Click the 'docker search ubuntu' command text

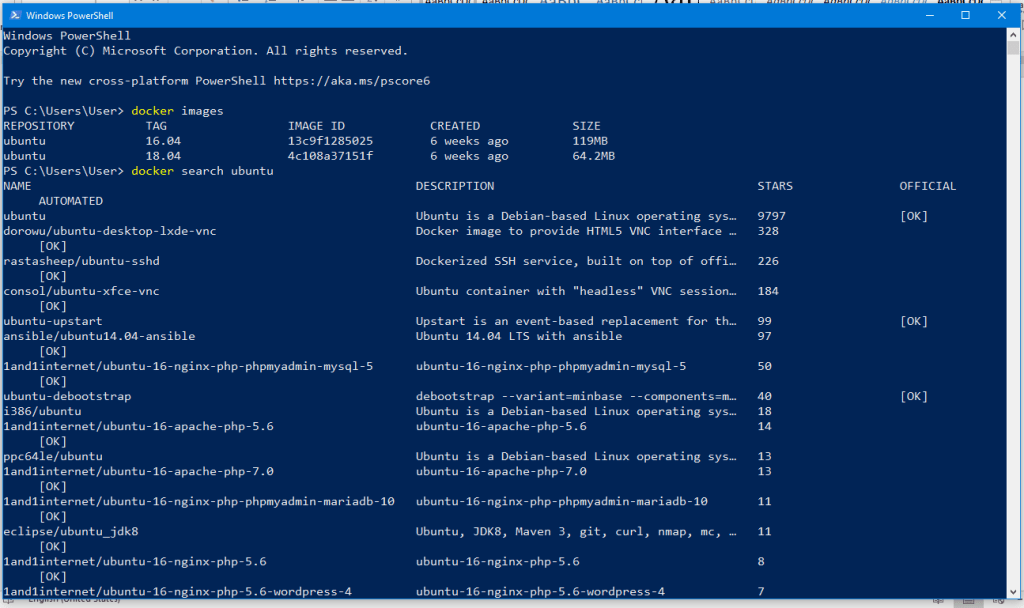click(202, 171)
